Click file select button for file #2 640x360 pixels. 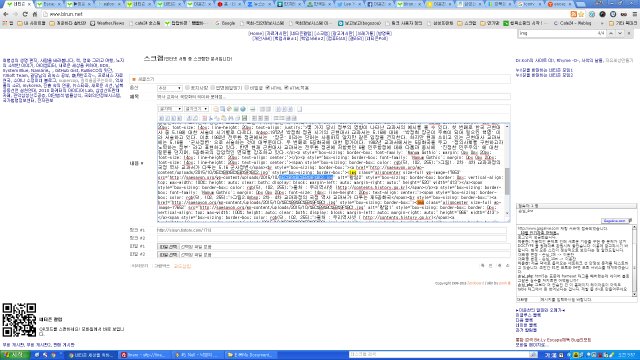(x=168, y=255)
